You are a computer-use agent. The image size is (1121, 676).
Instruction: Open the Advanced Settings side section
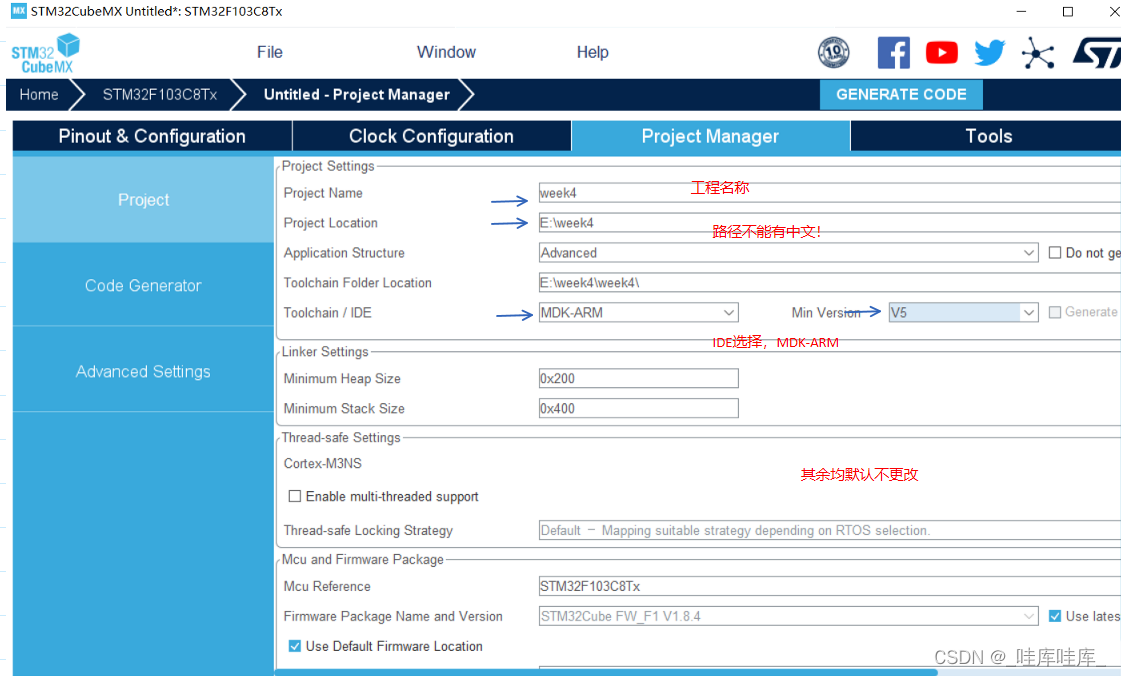[x=143, y=371]
